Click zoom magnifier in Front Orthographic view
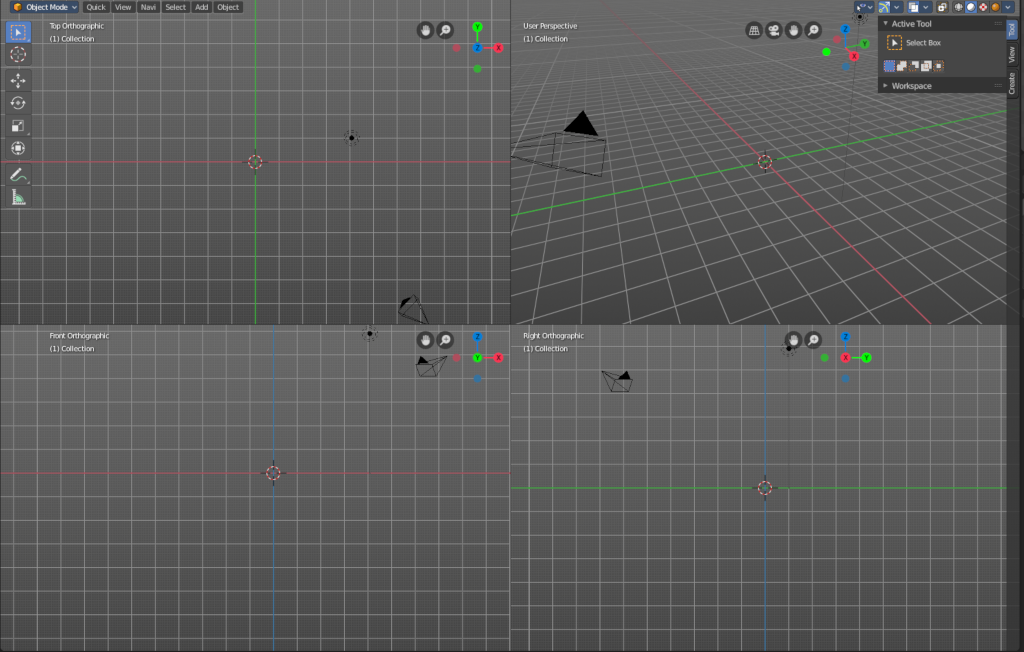Viewport: 1024px width, 652px height. 445,340
